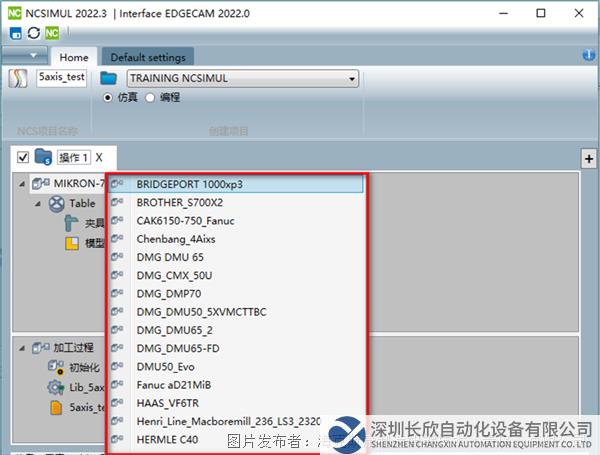The image size is (600, 455).
Task: Choose DMG DMU 65 from machine list
Action: click(x=168, y=257)
